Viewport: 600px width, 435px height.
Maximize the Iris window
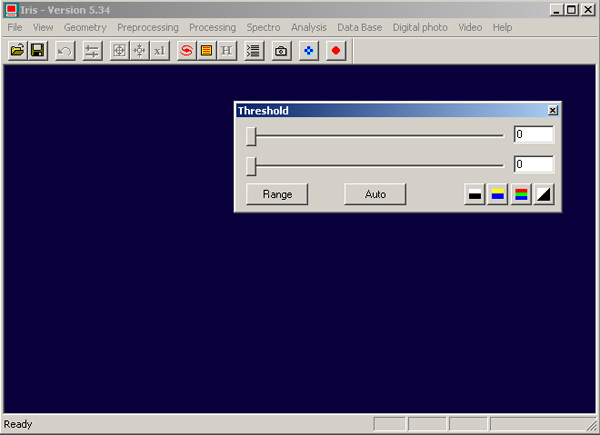(571, 10)
